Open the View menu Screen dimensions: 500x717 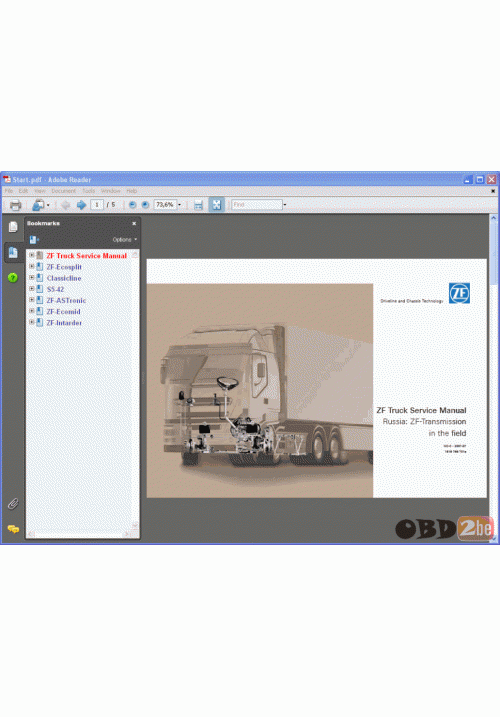click(x=40, y=191)
